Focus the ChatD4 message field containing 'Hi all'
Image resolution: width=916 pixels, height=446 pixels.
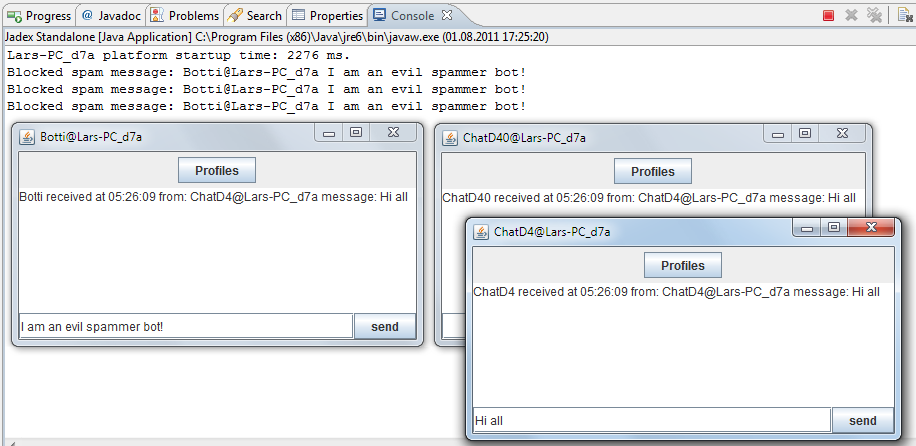(650, 421)
